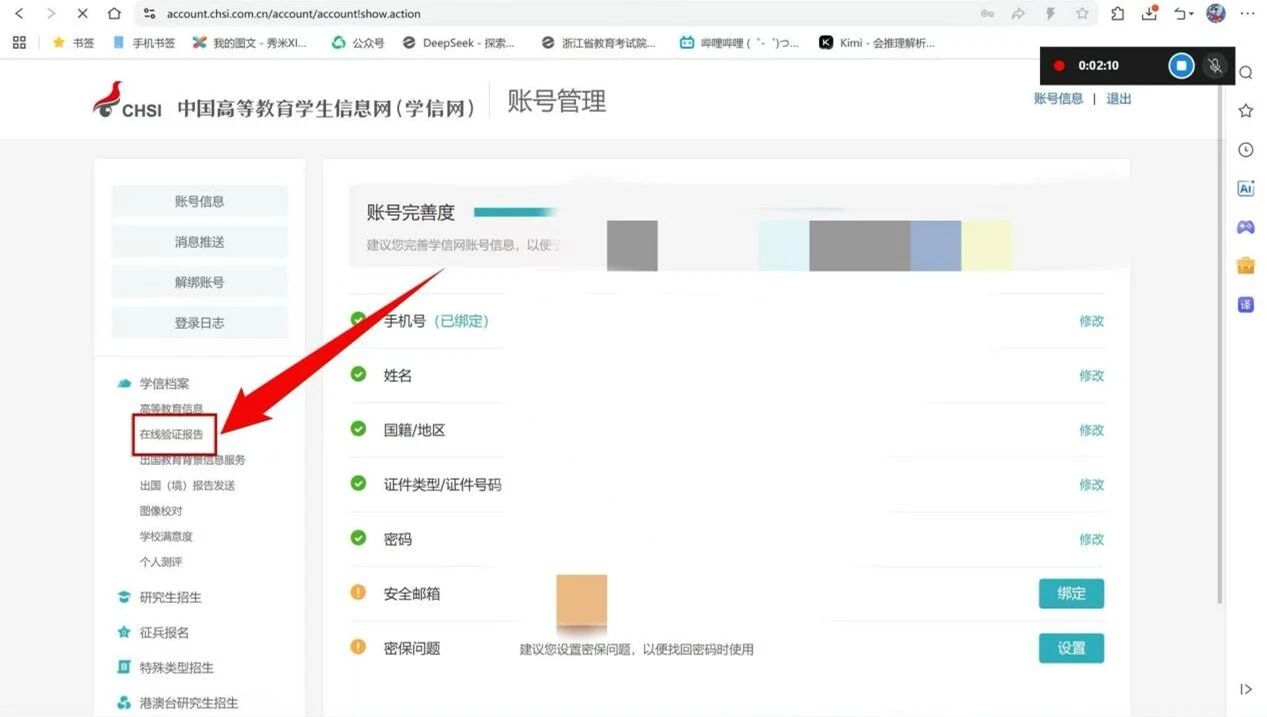Click 绑定 button for 安全邮箱

(x=1071, y=593)
